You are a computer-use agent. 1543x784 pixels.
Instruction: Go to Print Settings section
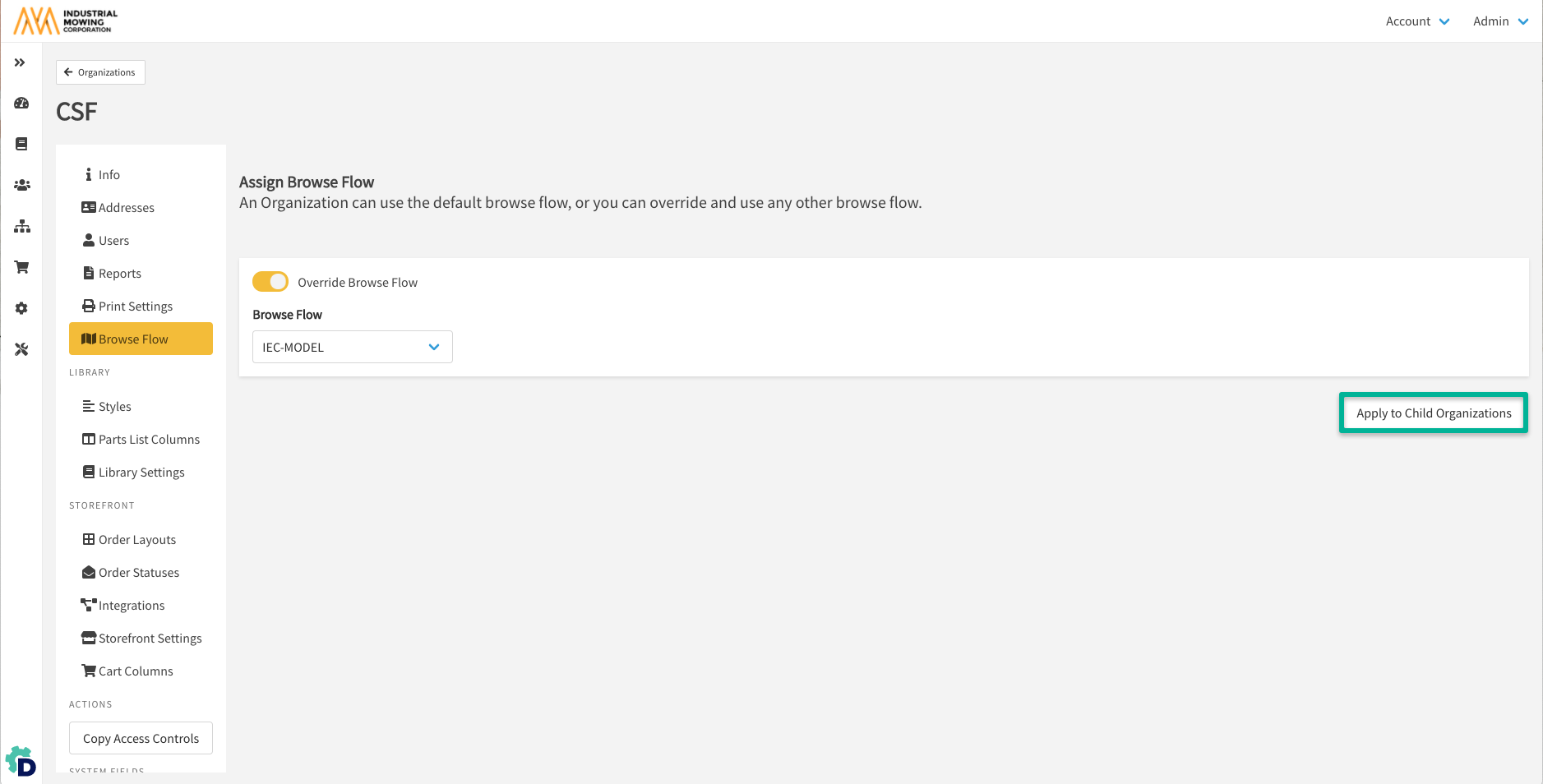tap(135, 307)
